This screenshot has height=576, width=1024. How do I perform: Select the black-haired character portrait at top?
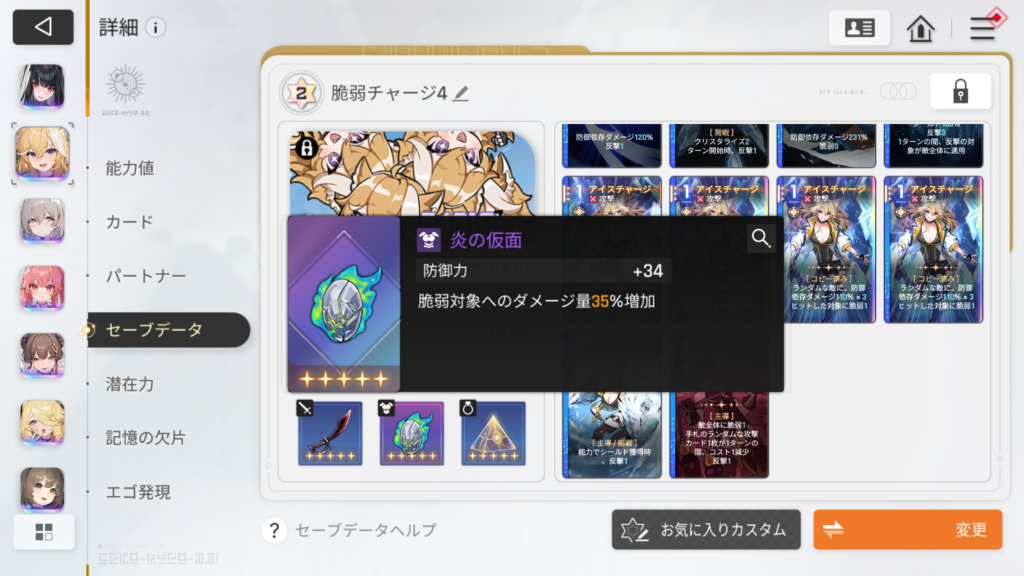[42, 86]
